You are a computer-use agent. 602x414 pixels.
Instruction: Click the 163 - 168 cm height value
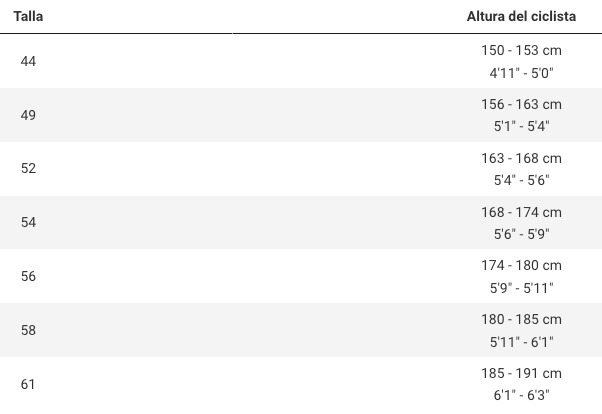pos(521,158)
